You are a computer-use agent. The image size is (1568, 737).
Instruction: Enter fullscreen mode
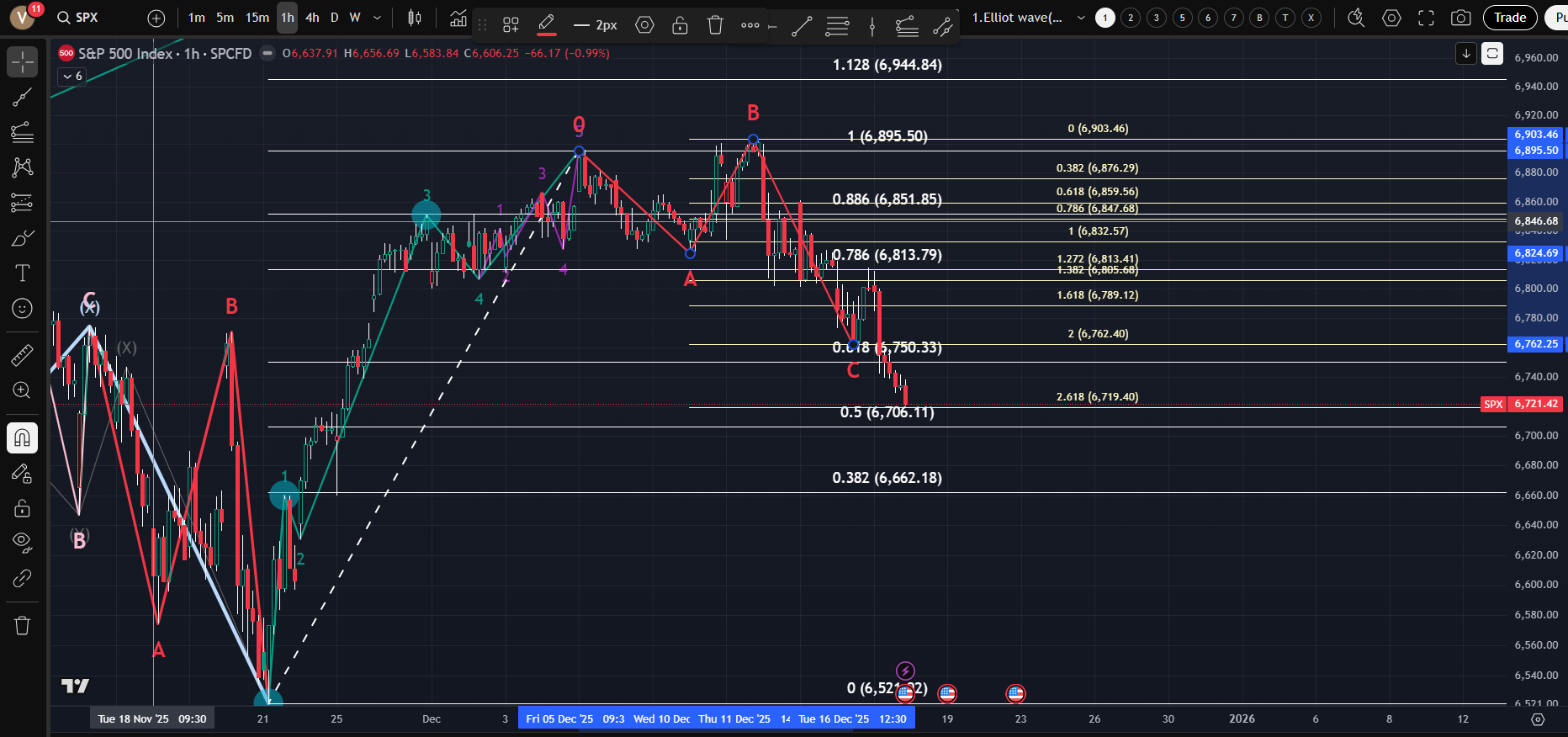1426,18
